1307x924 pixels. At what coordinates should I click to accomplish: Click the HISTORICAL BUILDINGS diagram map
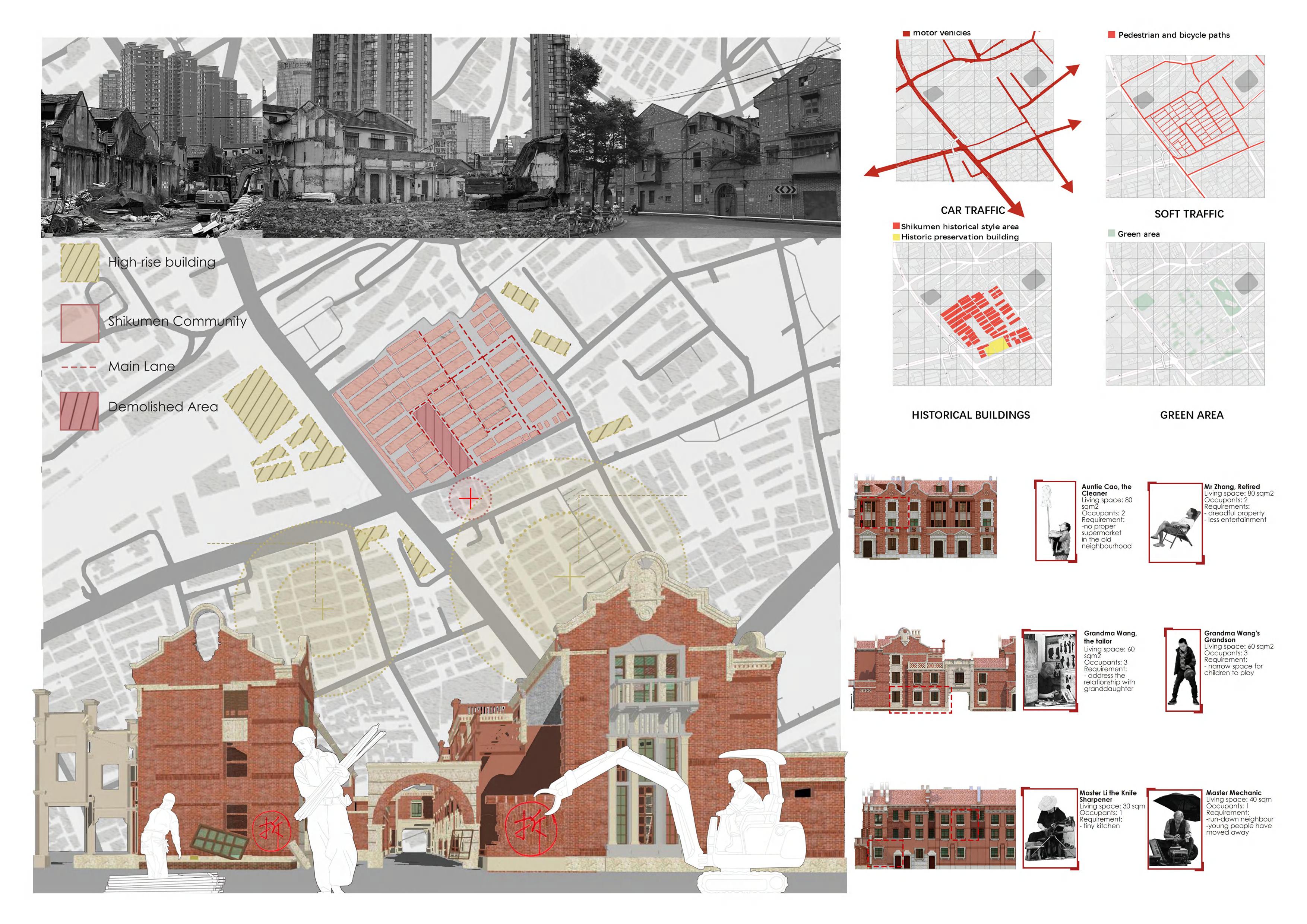pos(972,314)
